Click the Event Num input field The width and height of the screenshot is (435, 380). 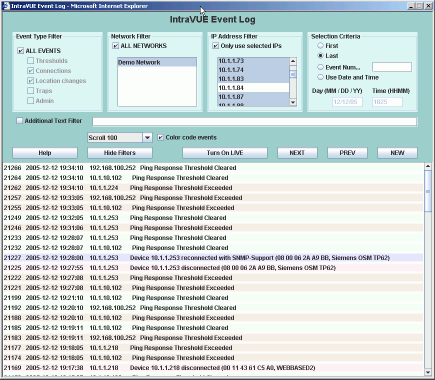tap(392, 67)
